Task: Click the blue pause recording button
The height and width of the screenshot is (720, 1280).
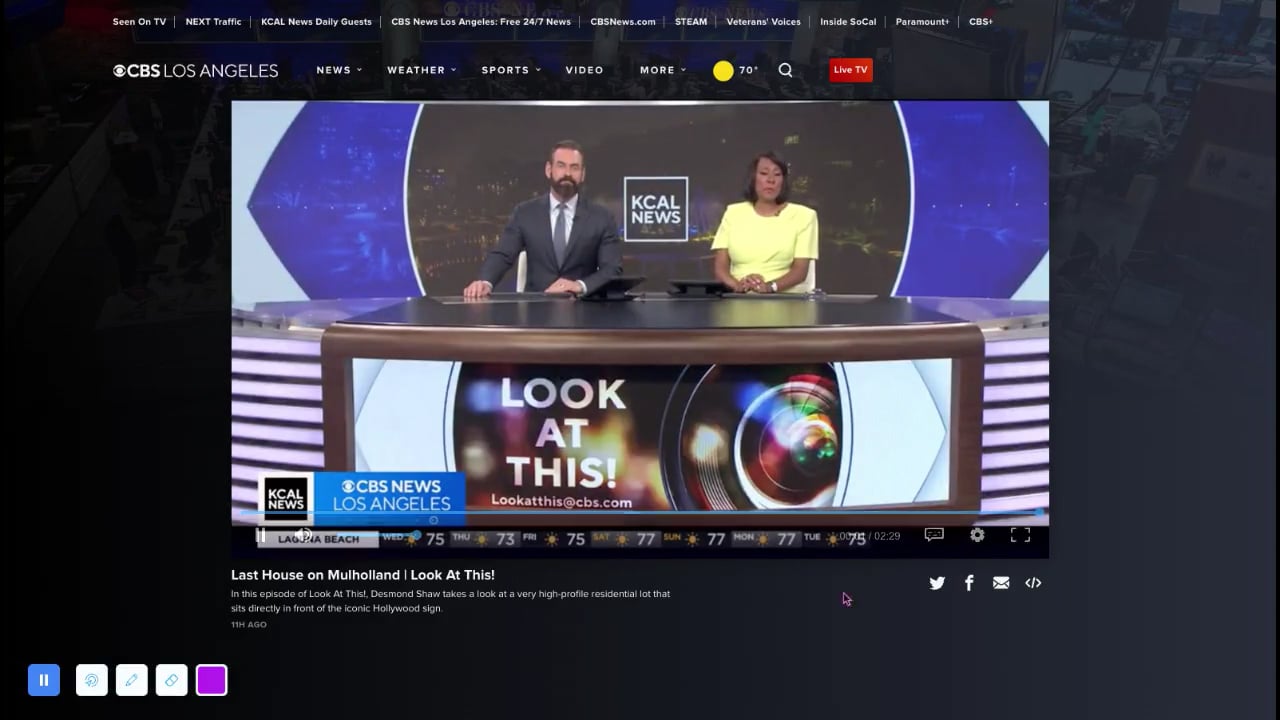Action: coord(44,680)
